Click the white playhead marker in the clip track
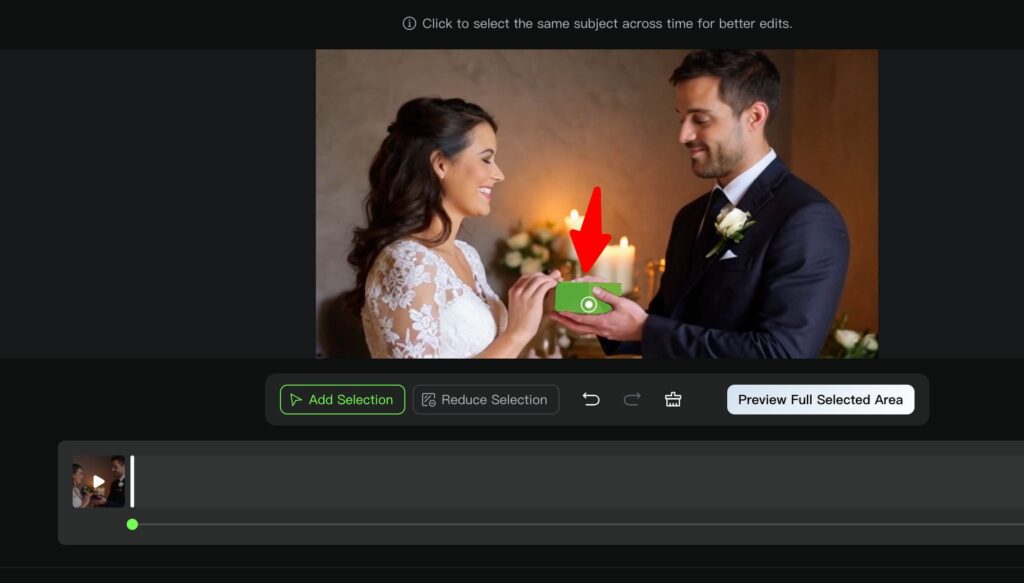This screenshot has height=583, width=1024. click(132, 481)
